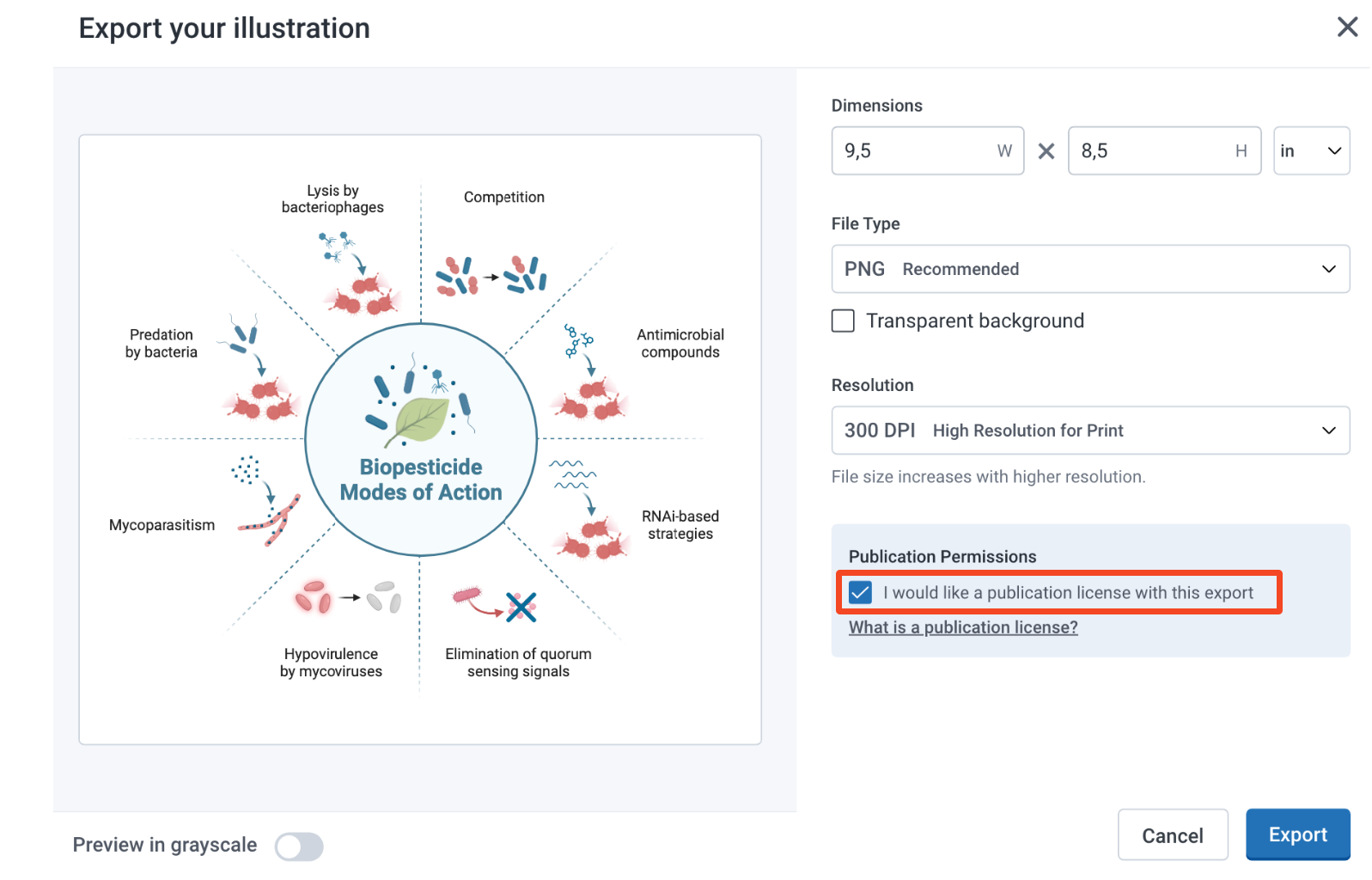Click the width field showing 9,5
The image size is (1372, 880).
pos(927,151)
